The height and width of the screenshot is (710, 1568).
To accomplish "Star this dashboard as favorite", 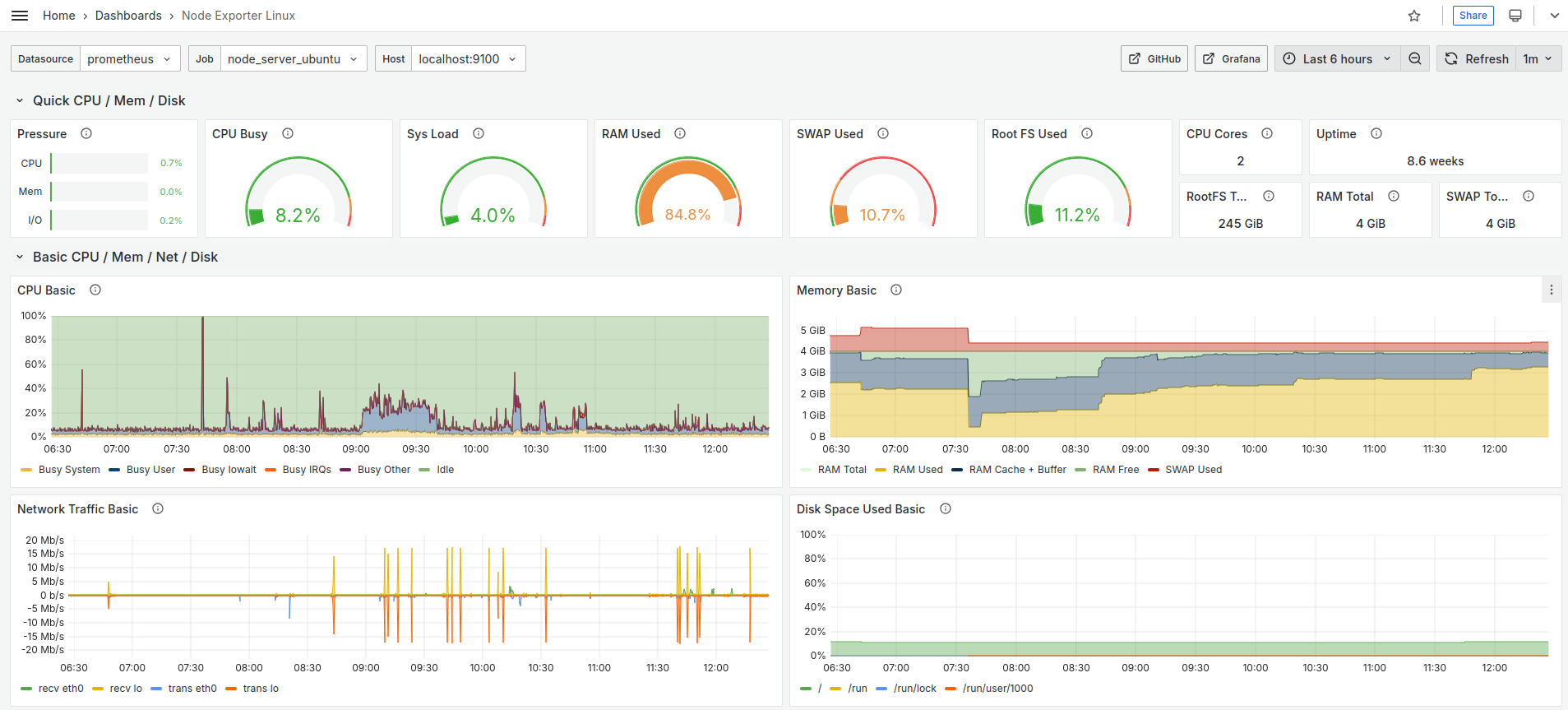I will click(1414, 16).
